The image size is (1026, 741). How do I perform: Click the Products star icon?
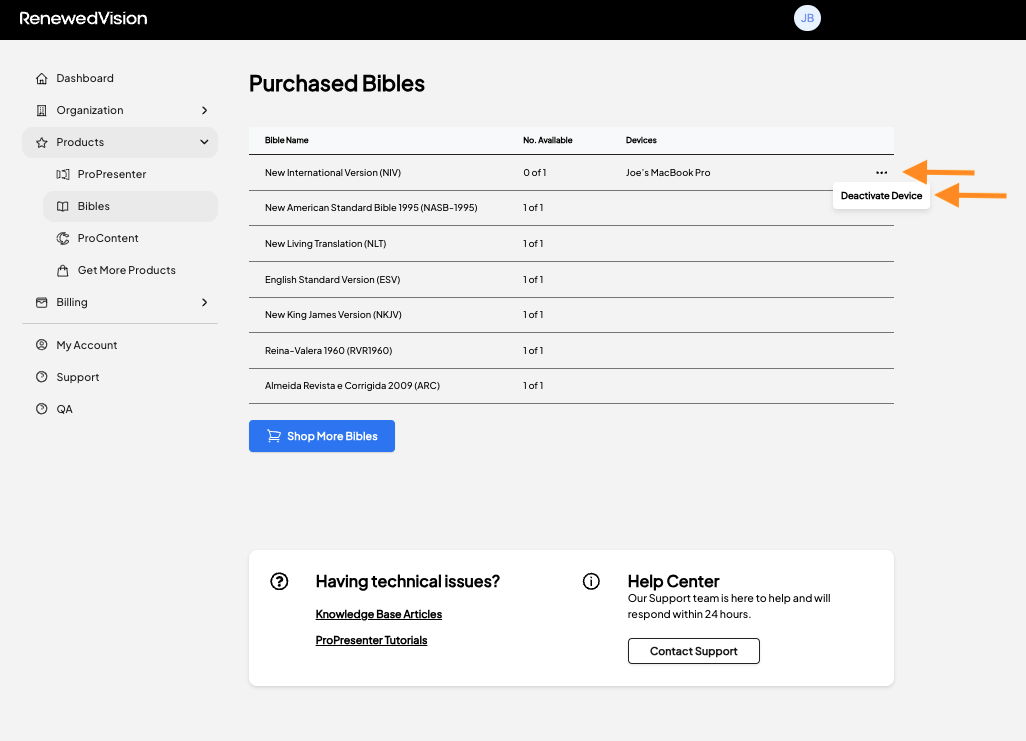point(42,143)
